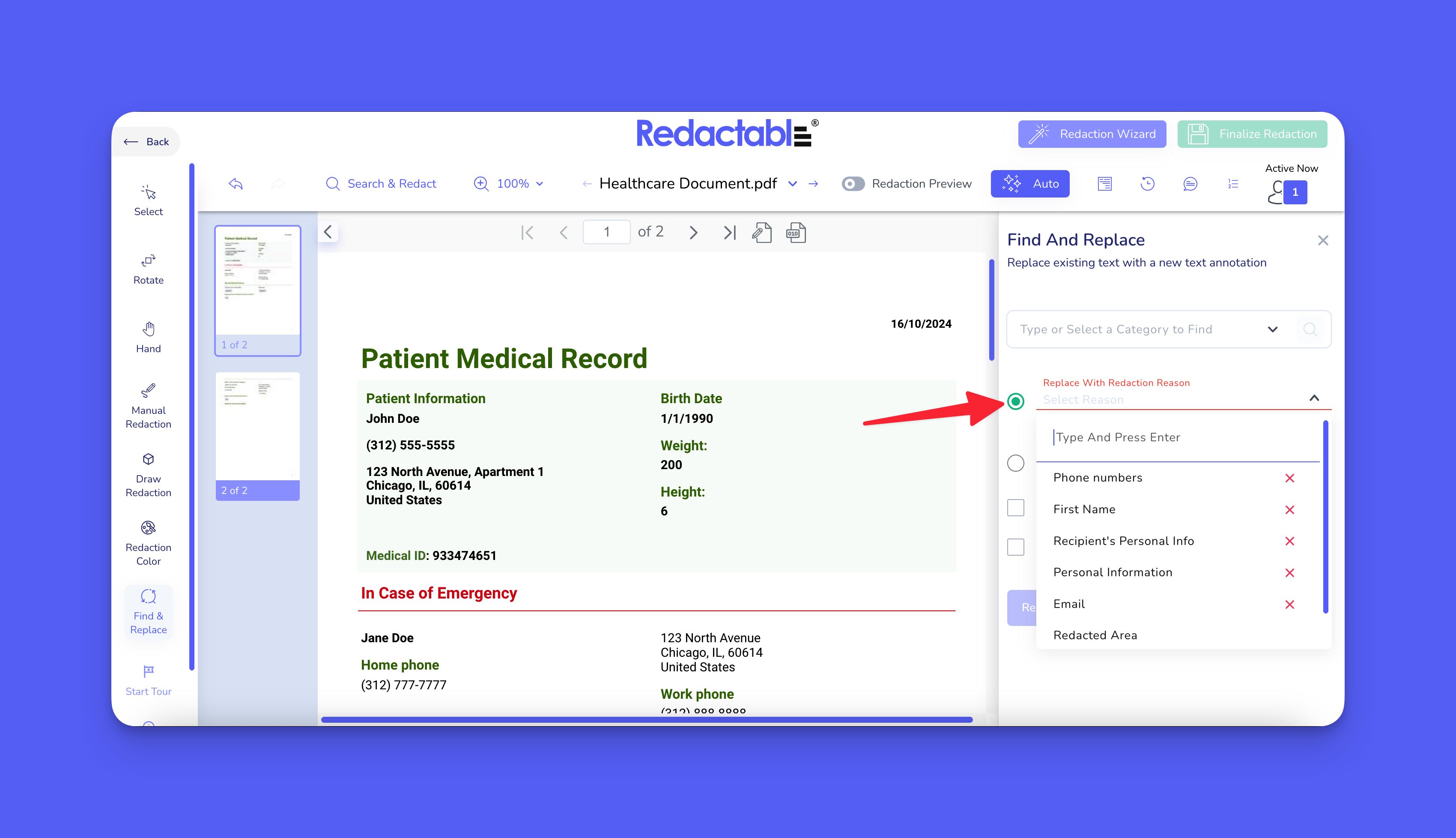Screen dimensions: 1456x838
Task: Click the undo arrow icon
Action: tap(236, 184)
